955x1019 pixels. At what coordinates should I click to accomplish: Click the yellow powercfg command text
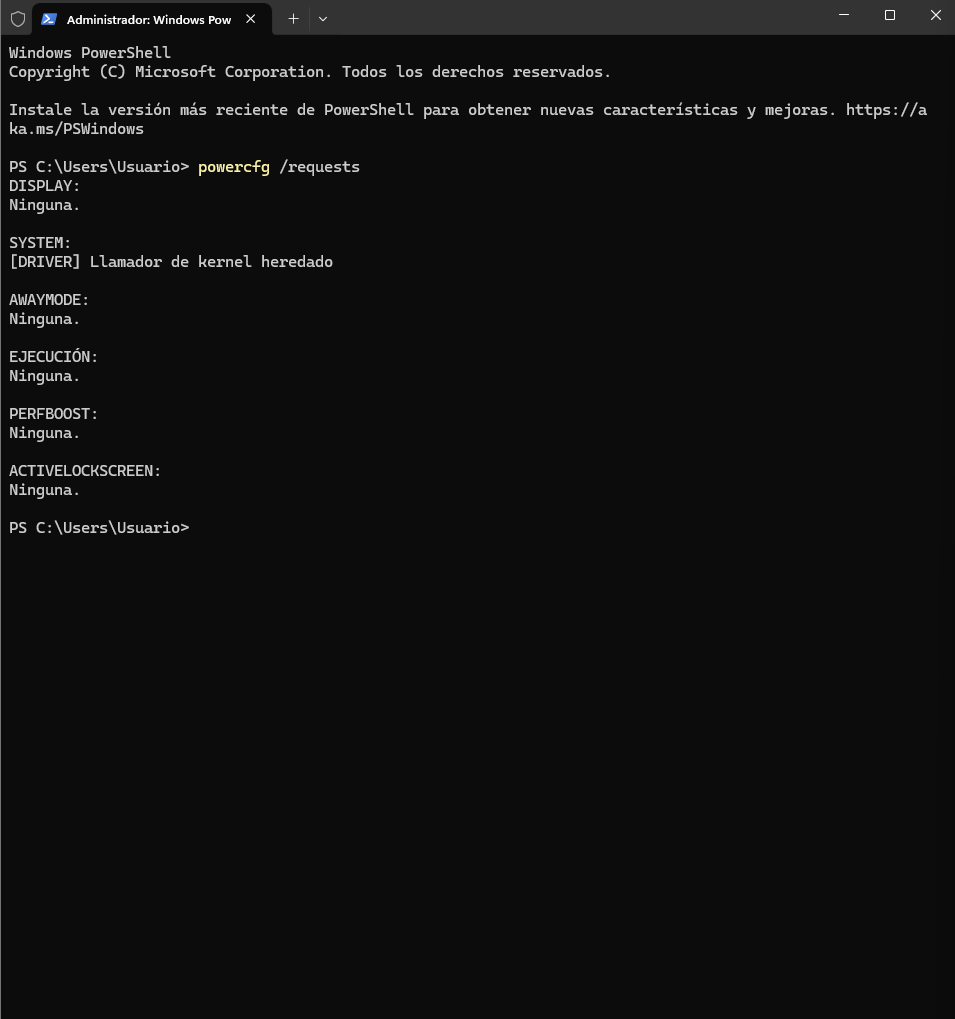tap(234, 167)
